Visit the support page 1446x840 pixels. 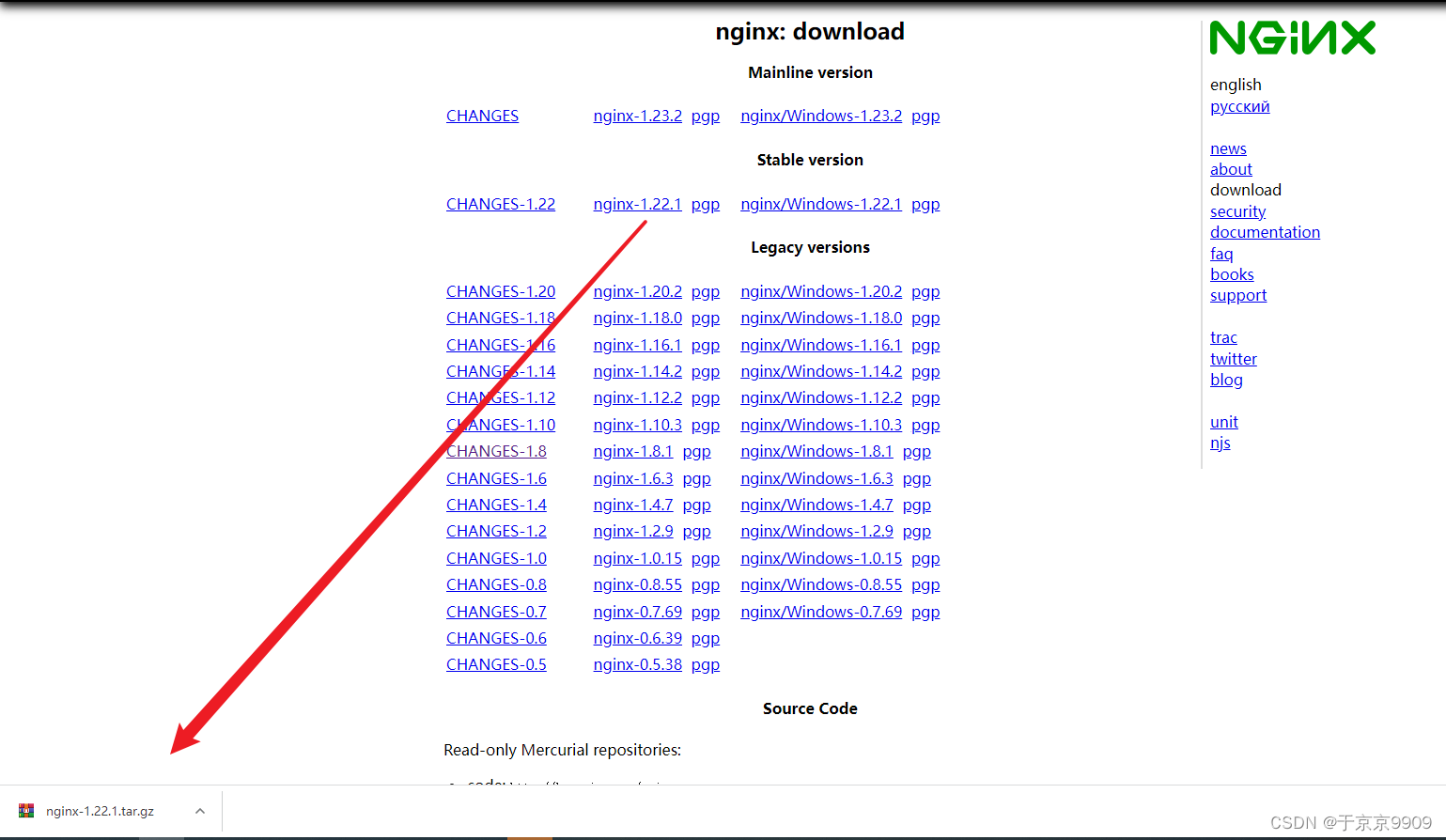point(1237,295)
